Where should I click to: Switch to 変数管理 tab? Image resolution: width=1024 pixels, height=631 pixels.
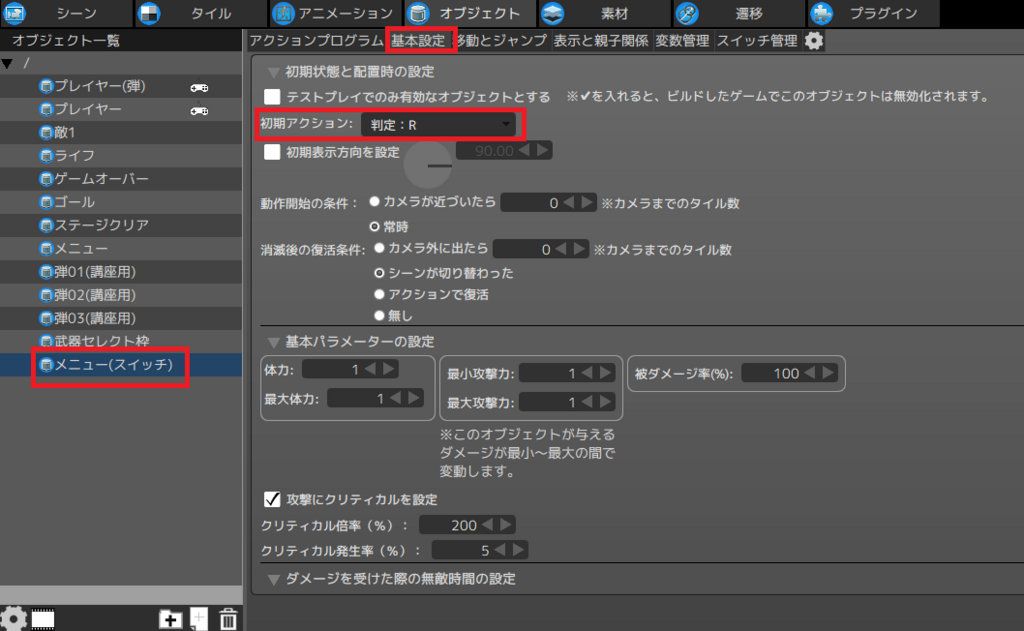click(x=682, y=40)
